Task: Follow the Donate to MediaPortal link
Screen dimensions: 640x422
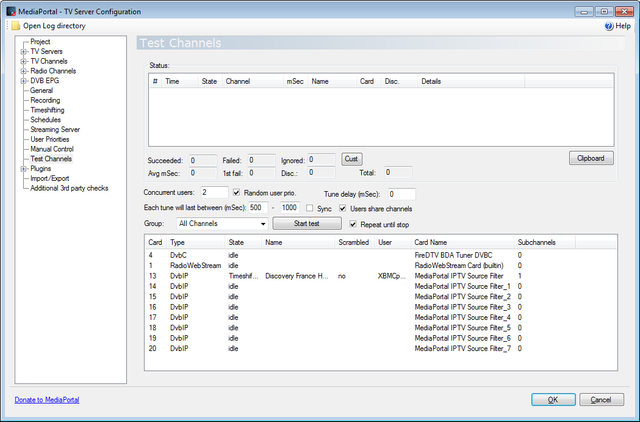Action: pos(47,399)
